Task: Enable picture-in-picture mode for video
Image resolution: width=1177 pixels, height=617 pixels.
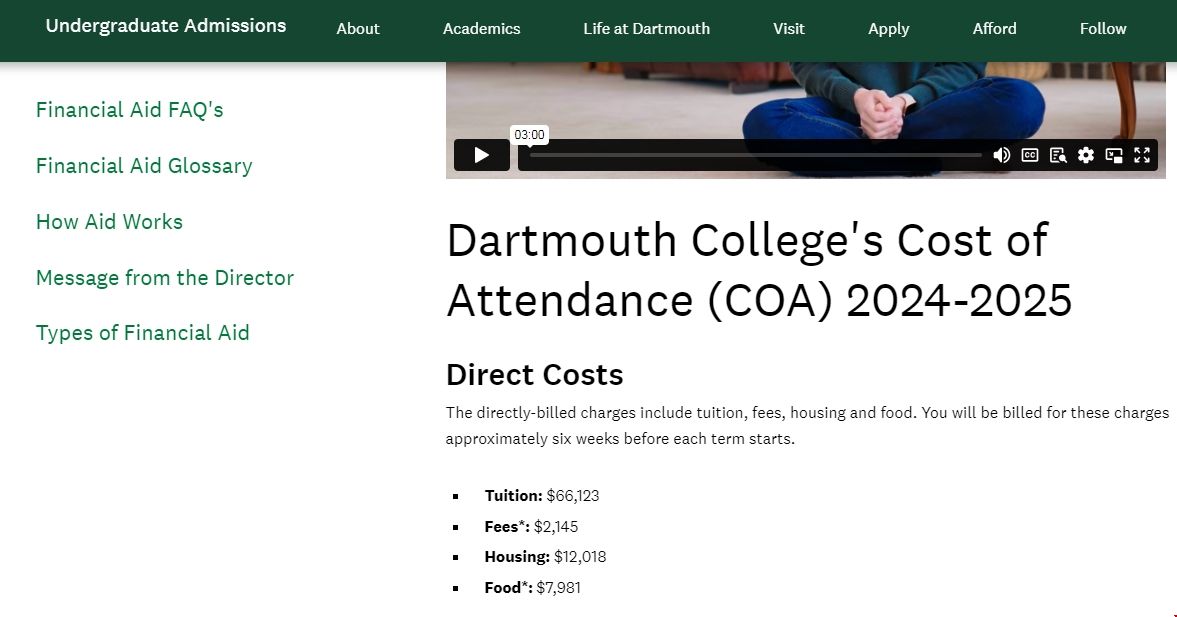Action: 1114,155
